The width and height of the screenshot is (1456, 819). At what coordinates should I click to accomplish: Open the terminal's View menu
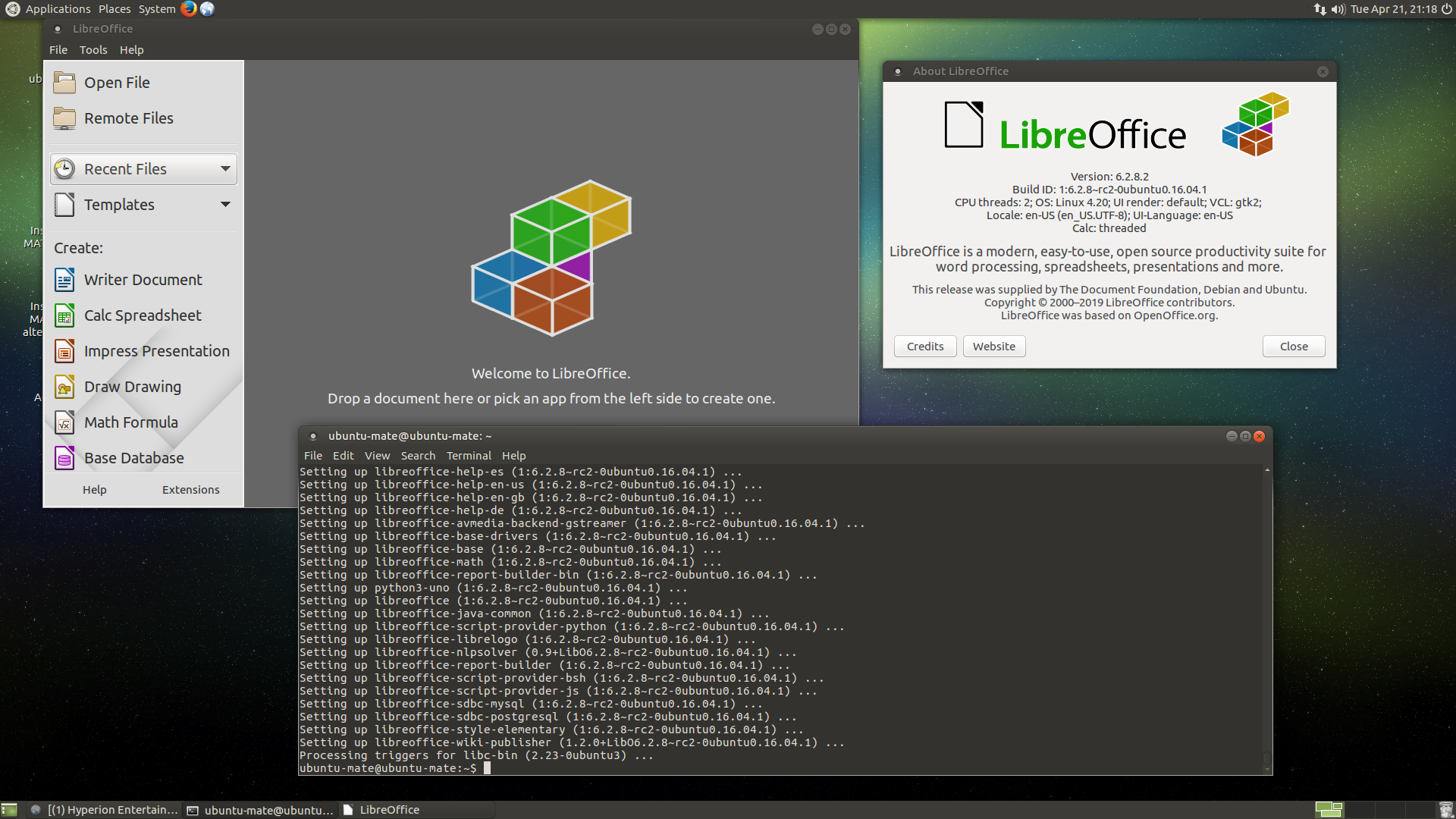click(x=377, y=456)
